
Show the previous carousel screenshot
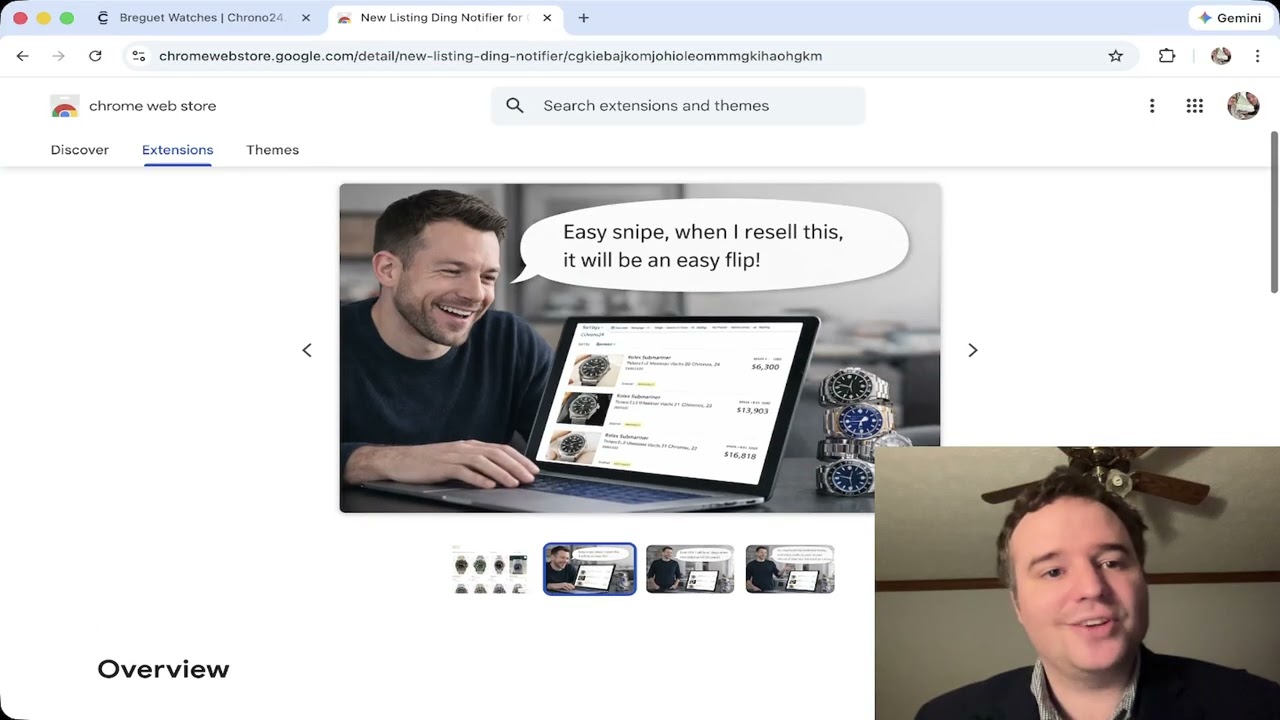pyautogui.click(x=307, y=350)
